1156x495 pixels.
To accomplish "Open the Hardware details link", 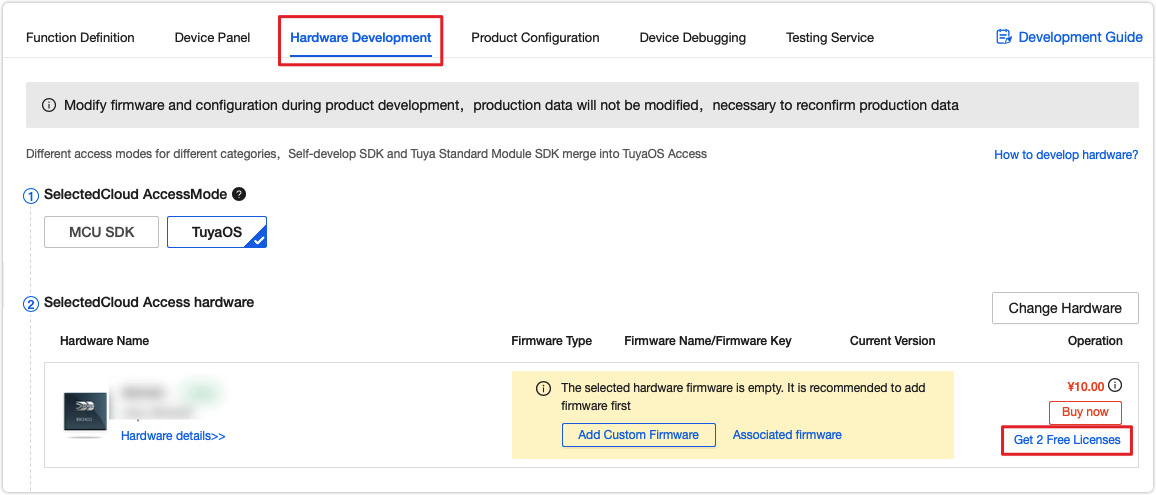I will 173,436.
